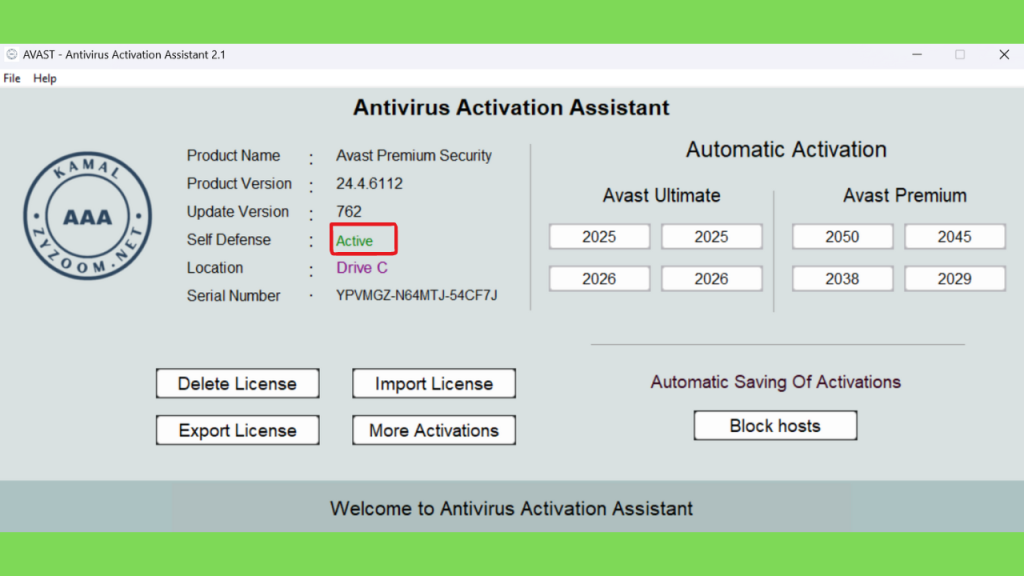This screenshot has width=1024, height=576.
Task: Click the Delete License button
Action: pyautogui.click(x=238, y=383)
